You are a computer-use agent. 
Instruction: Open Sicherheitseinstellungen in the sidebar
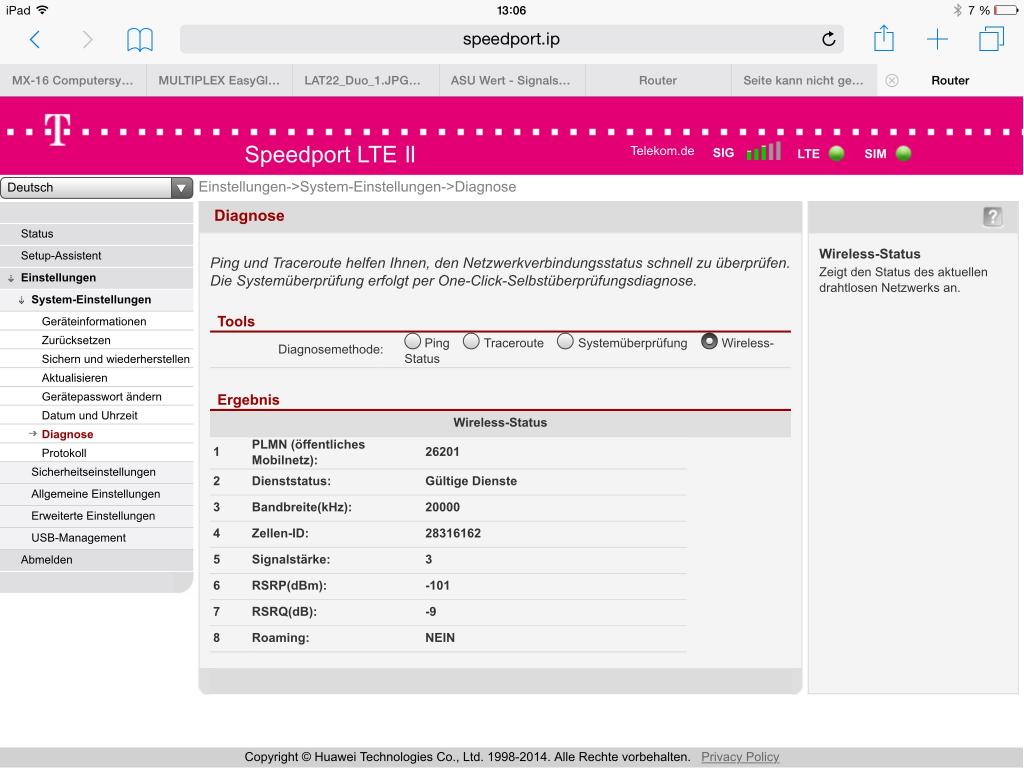coord(97,472)
